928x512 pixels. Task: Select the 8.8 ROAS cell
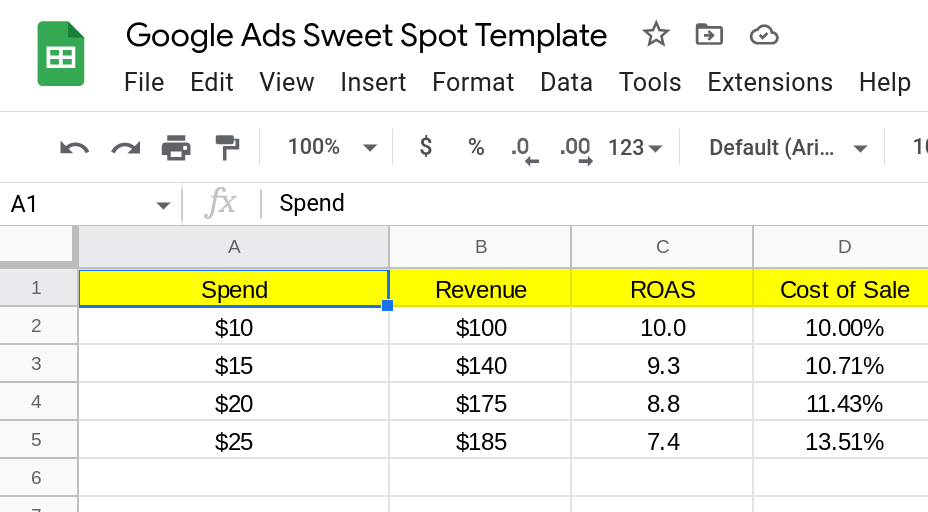coord(662,402)
